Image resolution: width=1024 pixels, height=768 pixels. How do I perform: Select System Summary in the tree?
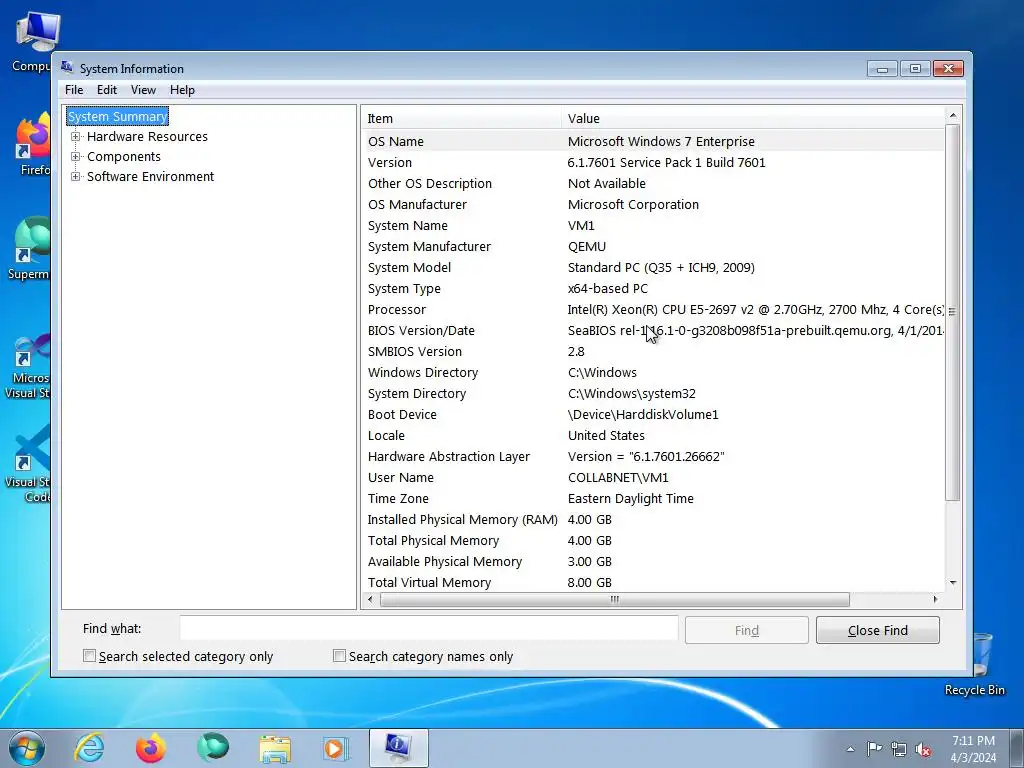118,116
